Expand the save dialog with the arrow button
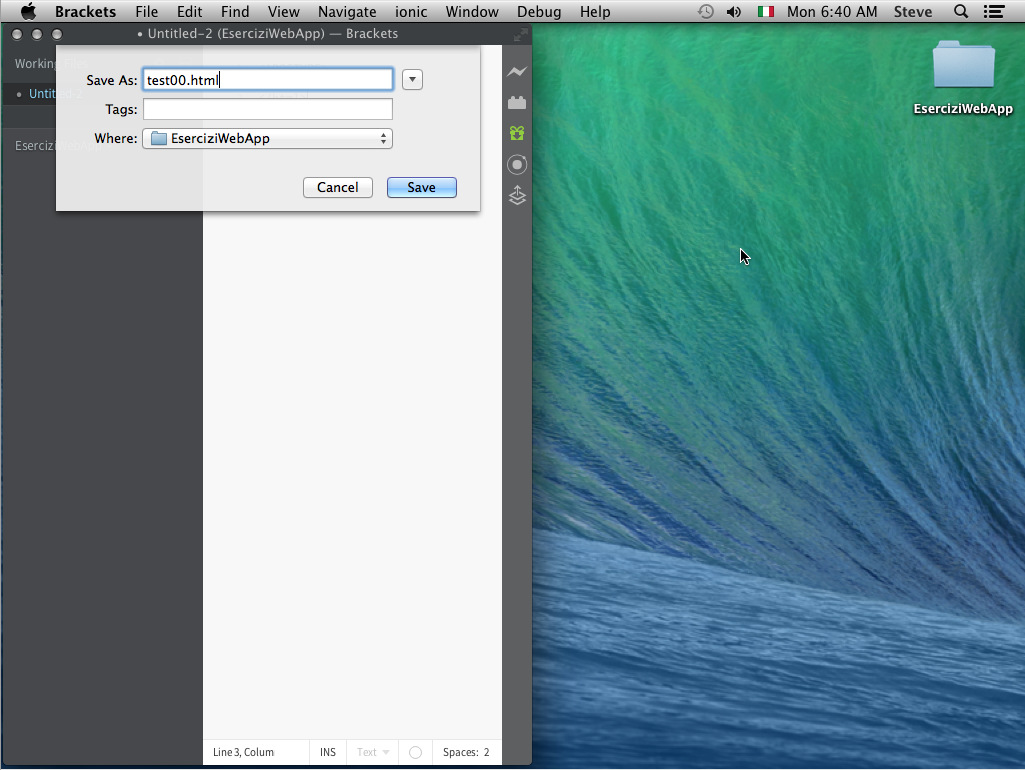The image size is (1025, 770). point(412,80)
